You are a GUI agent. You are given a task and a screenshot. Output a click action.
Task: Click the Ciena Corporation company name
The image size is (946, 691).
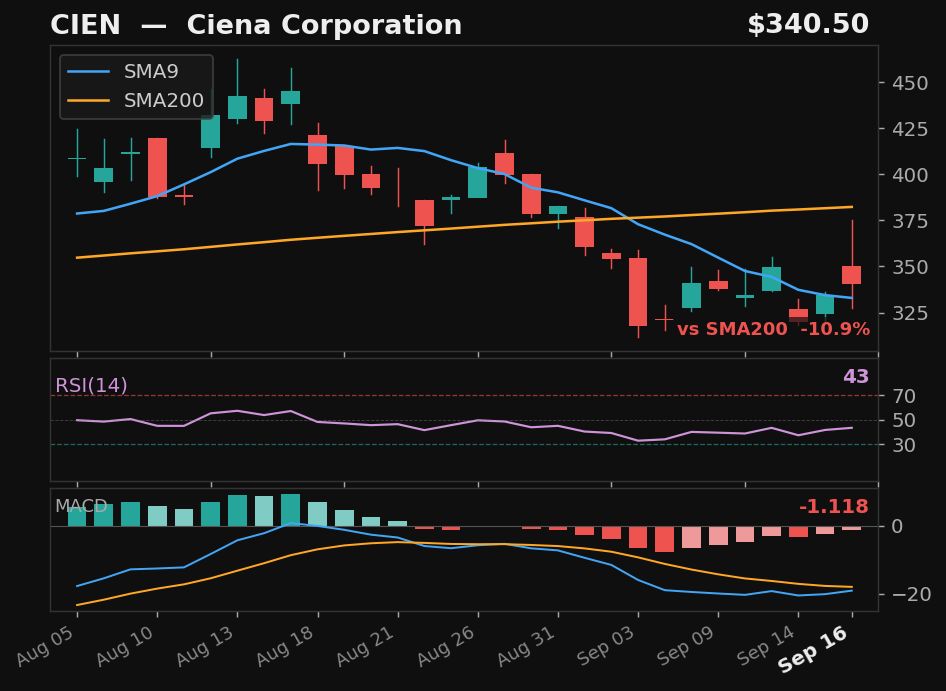coord(324,25)
